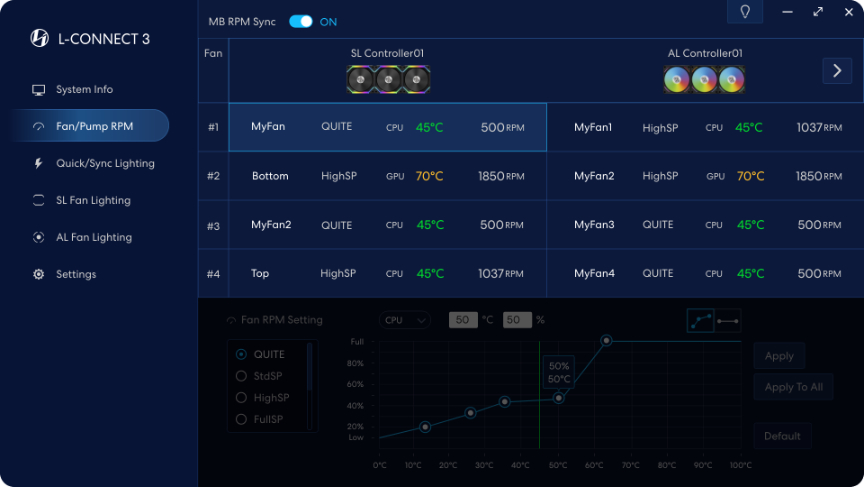
Task: Click the Fan/Pump RPM gauge icon
Action: pyautogui.click(x=38, y=127)
